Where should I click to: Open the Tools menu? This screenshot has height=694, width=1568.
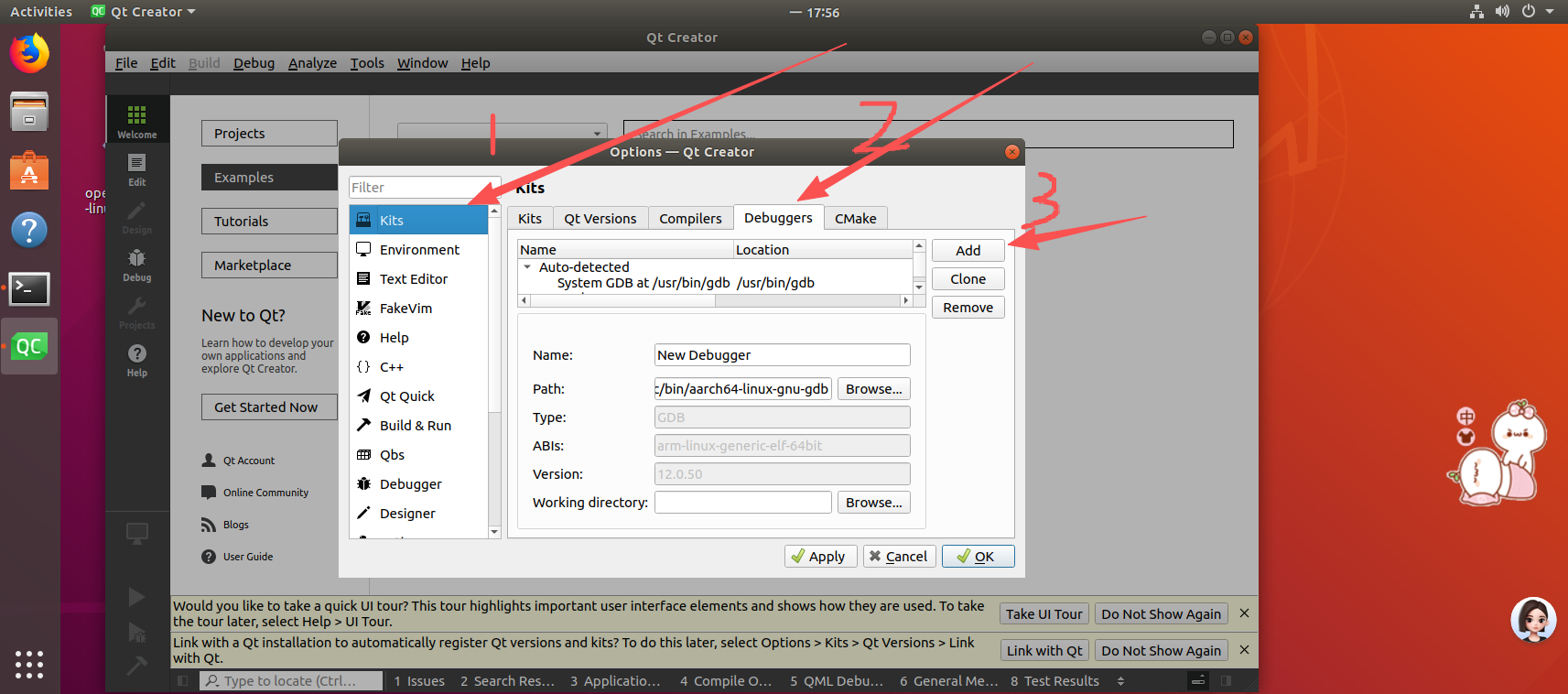[x=367, y=63]
